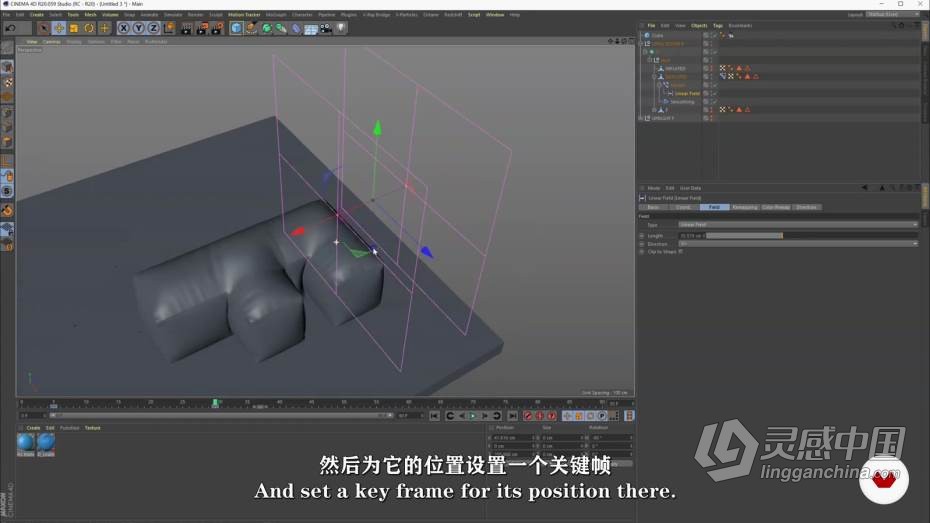930x523 pixels.
Task: Open Material Manager Texture menu
Action: 93,428
